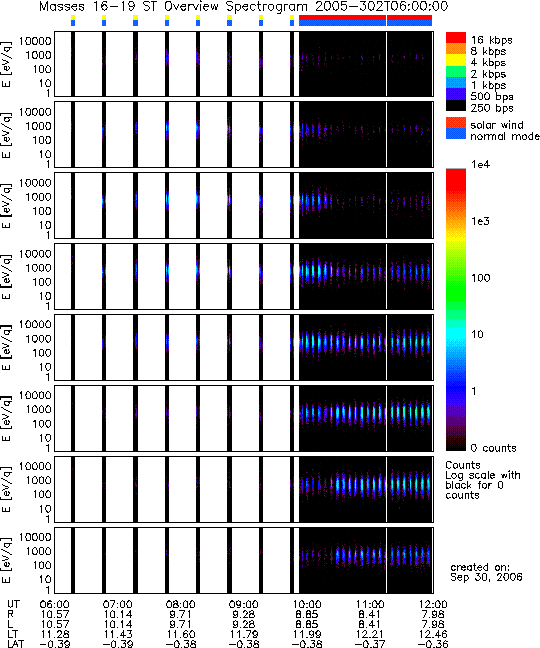The width and height of the screenshot is (540, 648).
Task: Click the '1e4' colorbar label
Action: coord(481,164)
